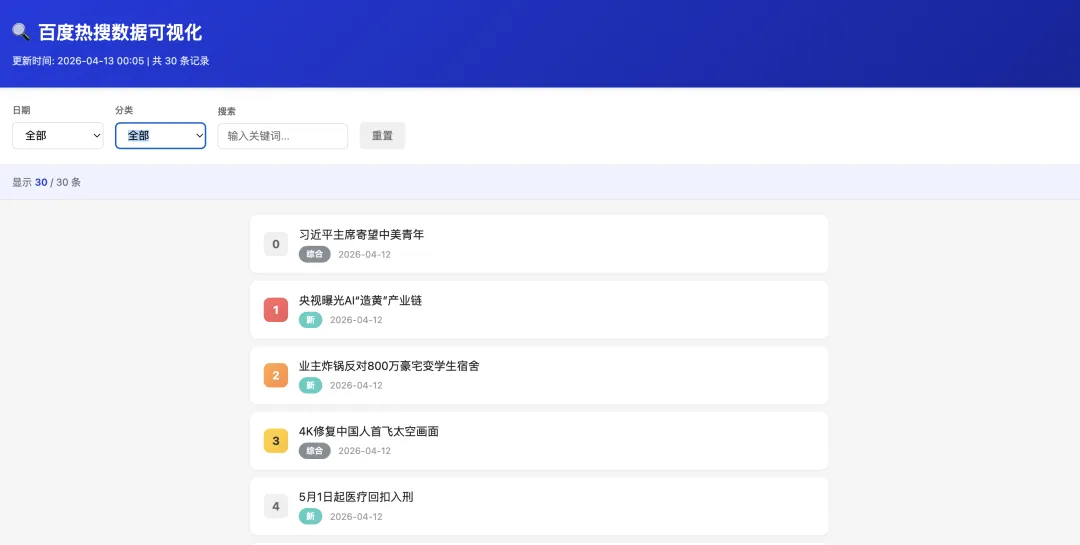The height and width of the screenshot is (545, 1080).
Task: Click yellow rank badge 3
Action: (x=276, y=441)
